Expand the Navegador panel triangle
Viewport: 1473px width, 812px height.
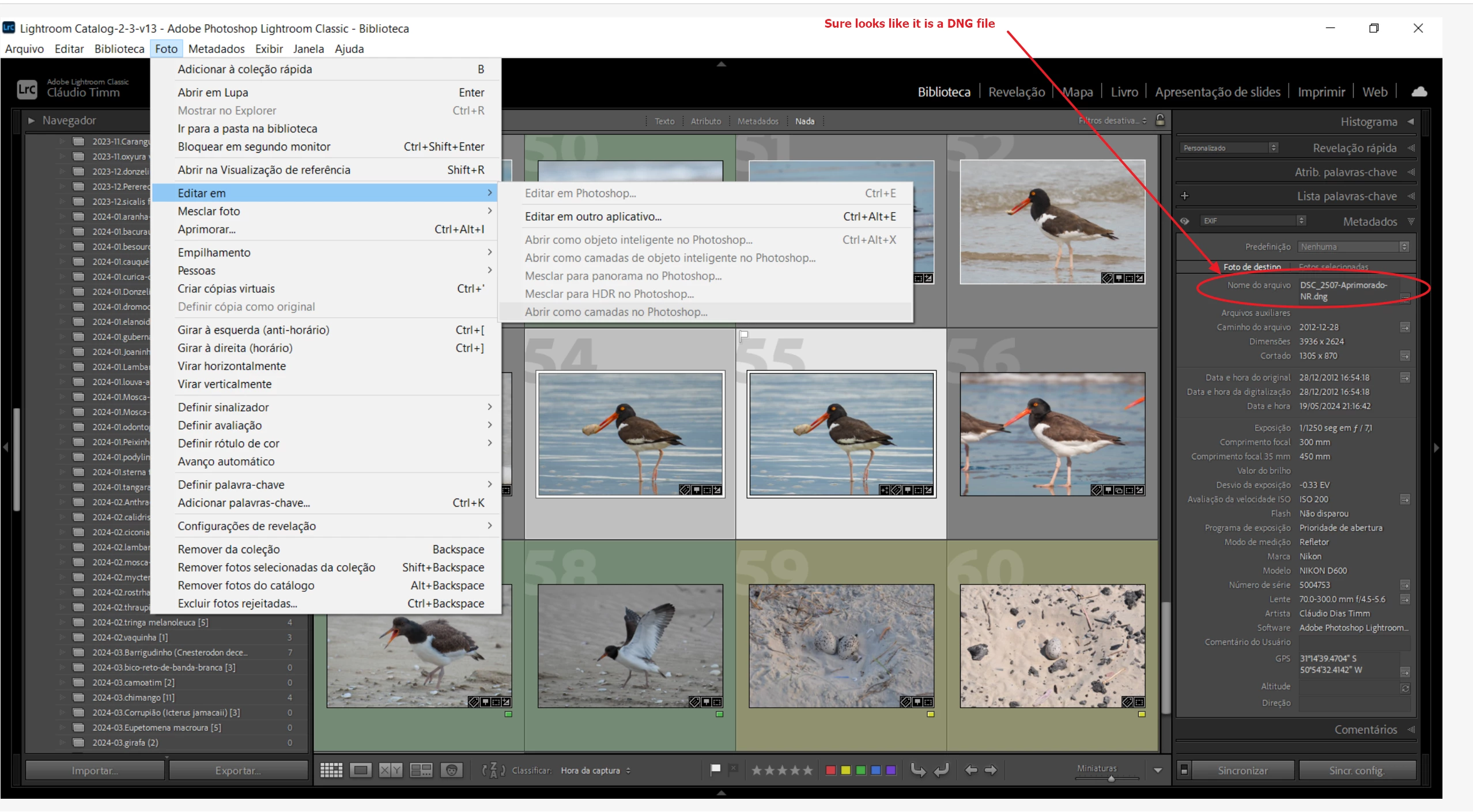coord(32,120)
